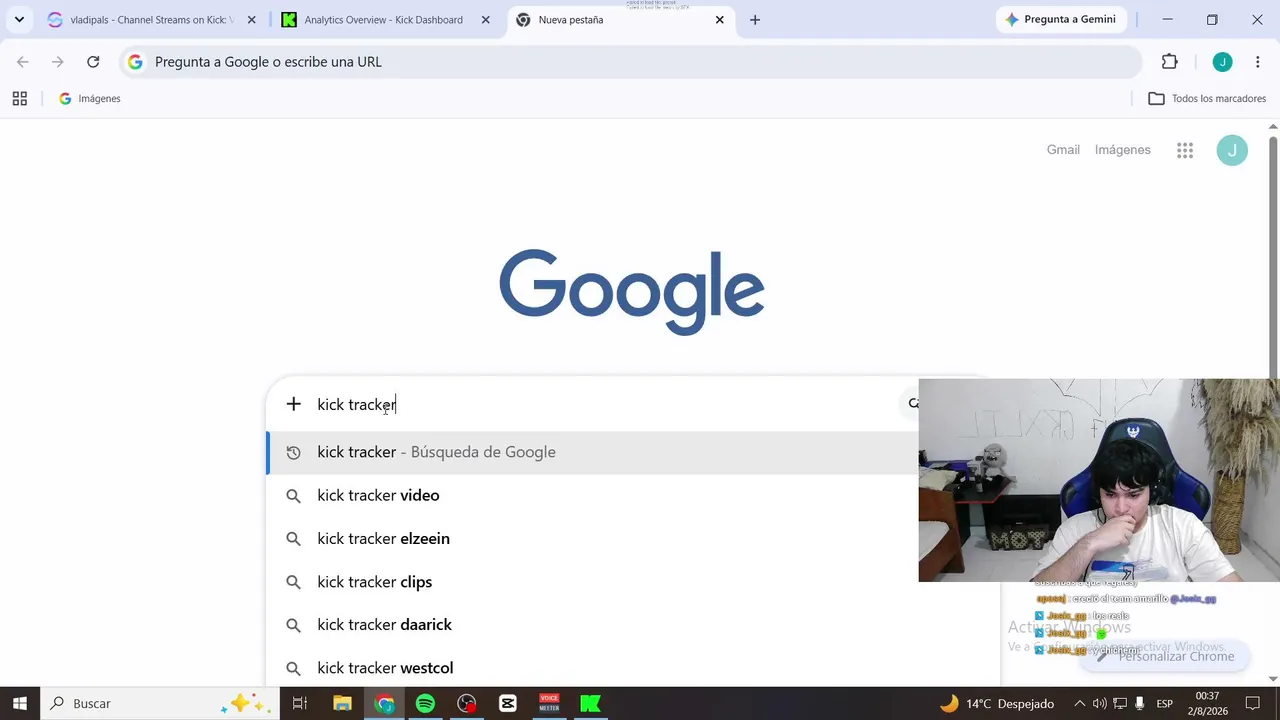Viewport: 1280px width, 720px height.
Task: Open the weather widget showing 14°C Despejado
Action: click(x=997, y=704)
